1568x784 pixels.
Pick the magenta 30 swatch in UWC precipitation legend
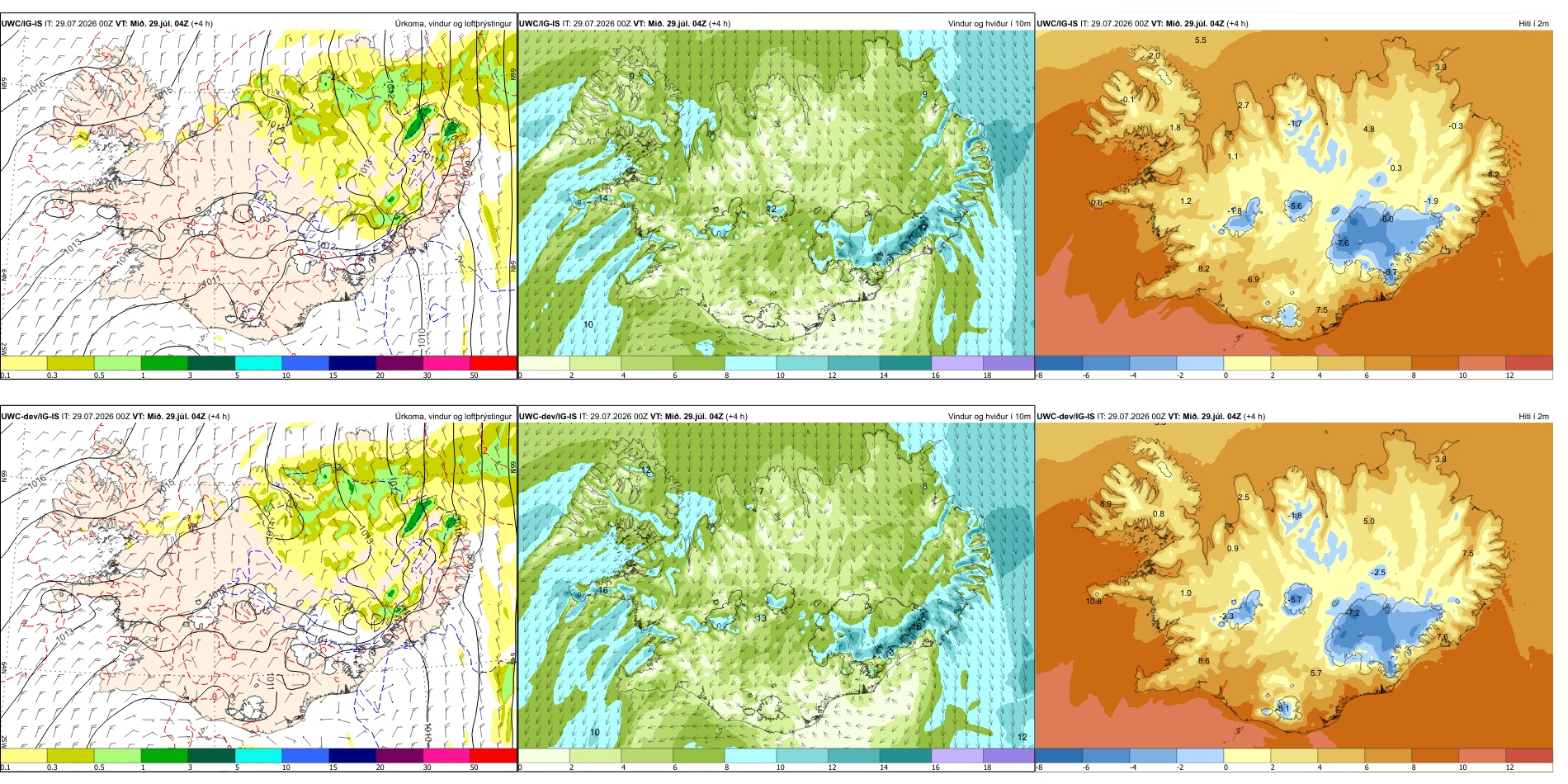pos(446,363)
